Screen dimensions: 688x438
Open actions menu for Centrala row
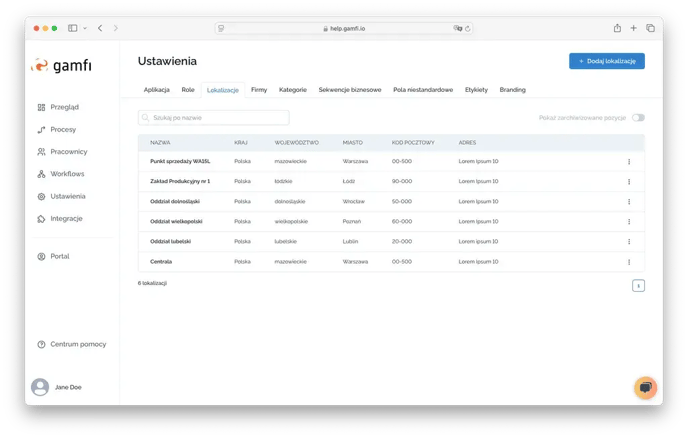click(629, 261)
